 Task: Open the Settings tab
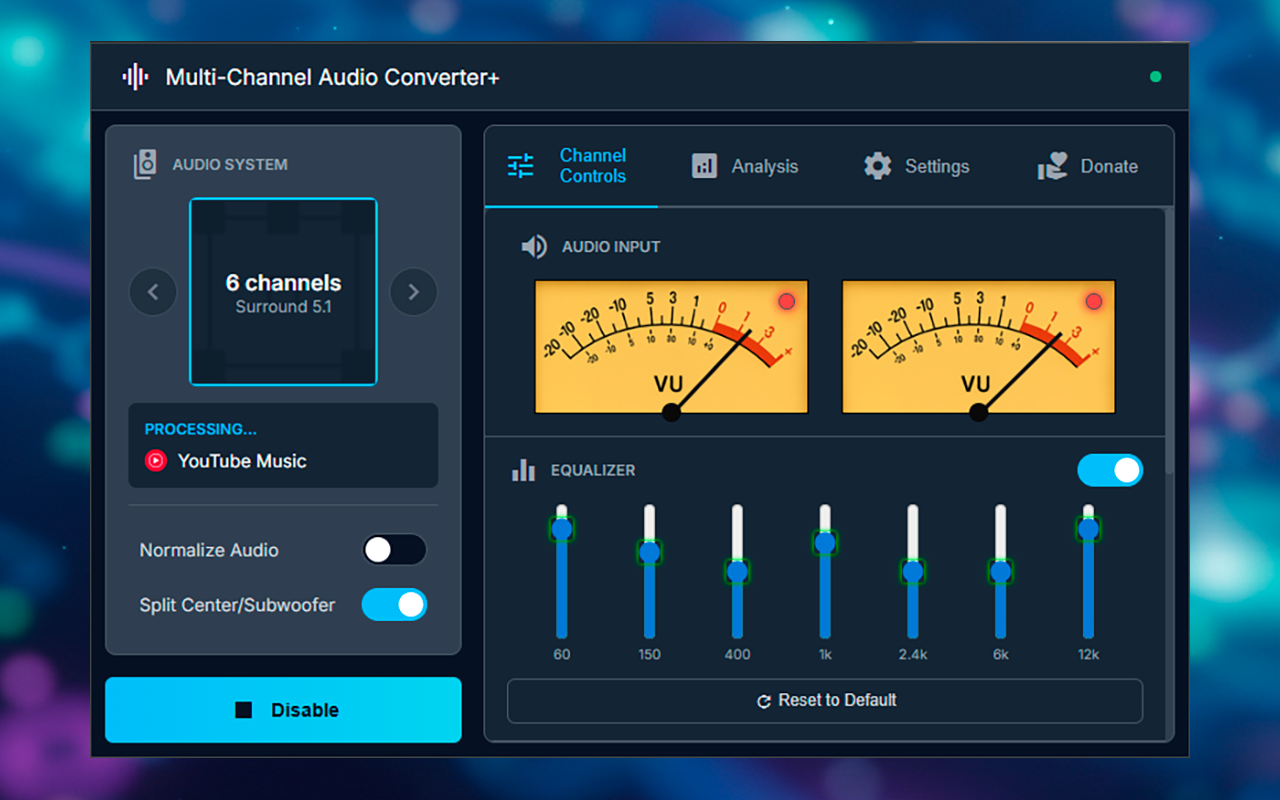916,166
